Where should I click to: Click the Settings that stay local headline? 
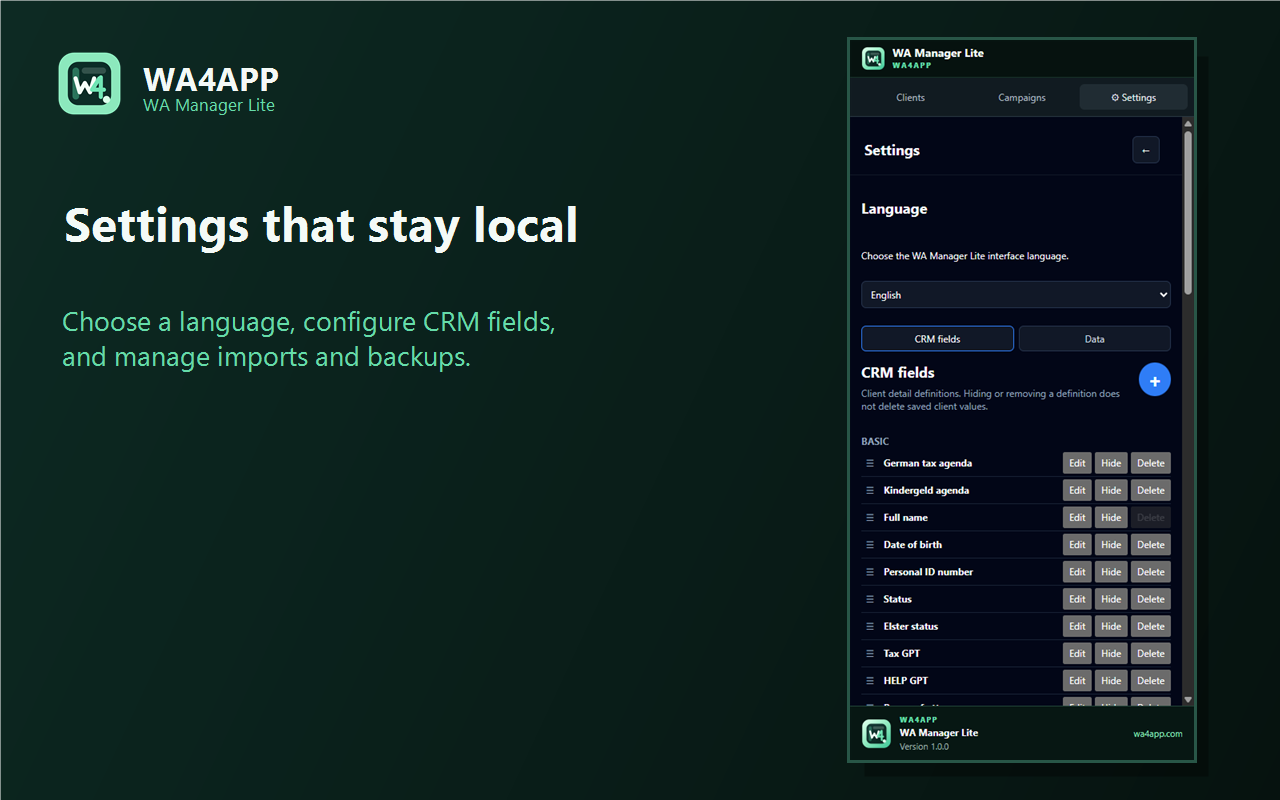tap(321, 226)
